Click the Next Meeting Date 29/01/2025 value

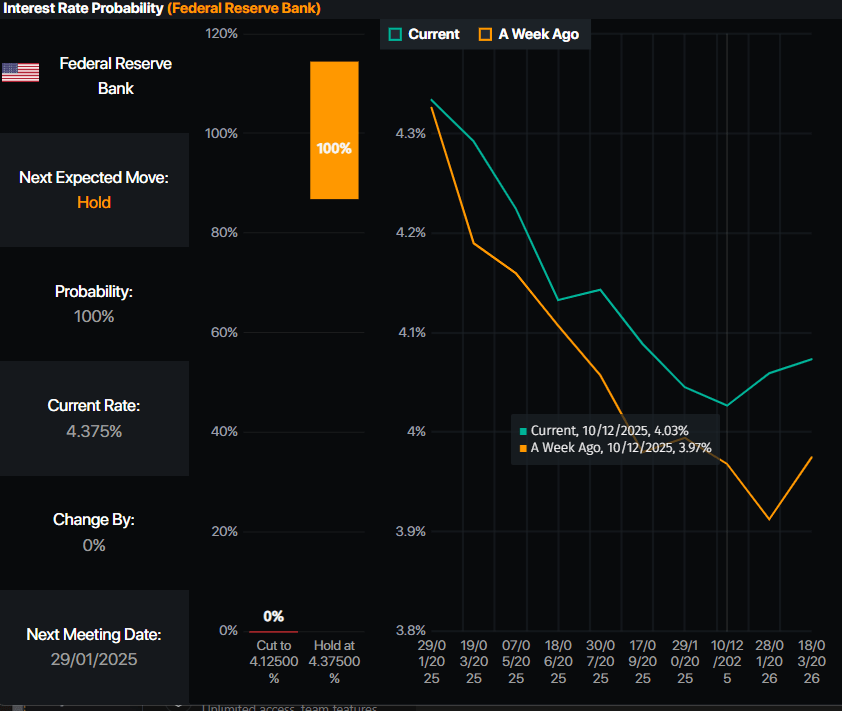pos(94,659)
